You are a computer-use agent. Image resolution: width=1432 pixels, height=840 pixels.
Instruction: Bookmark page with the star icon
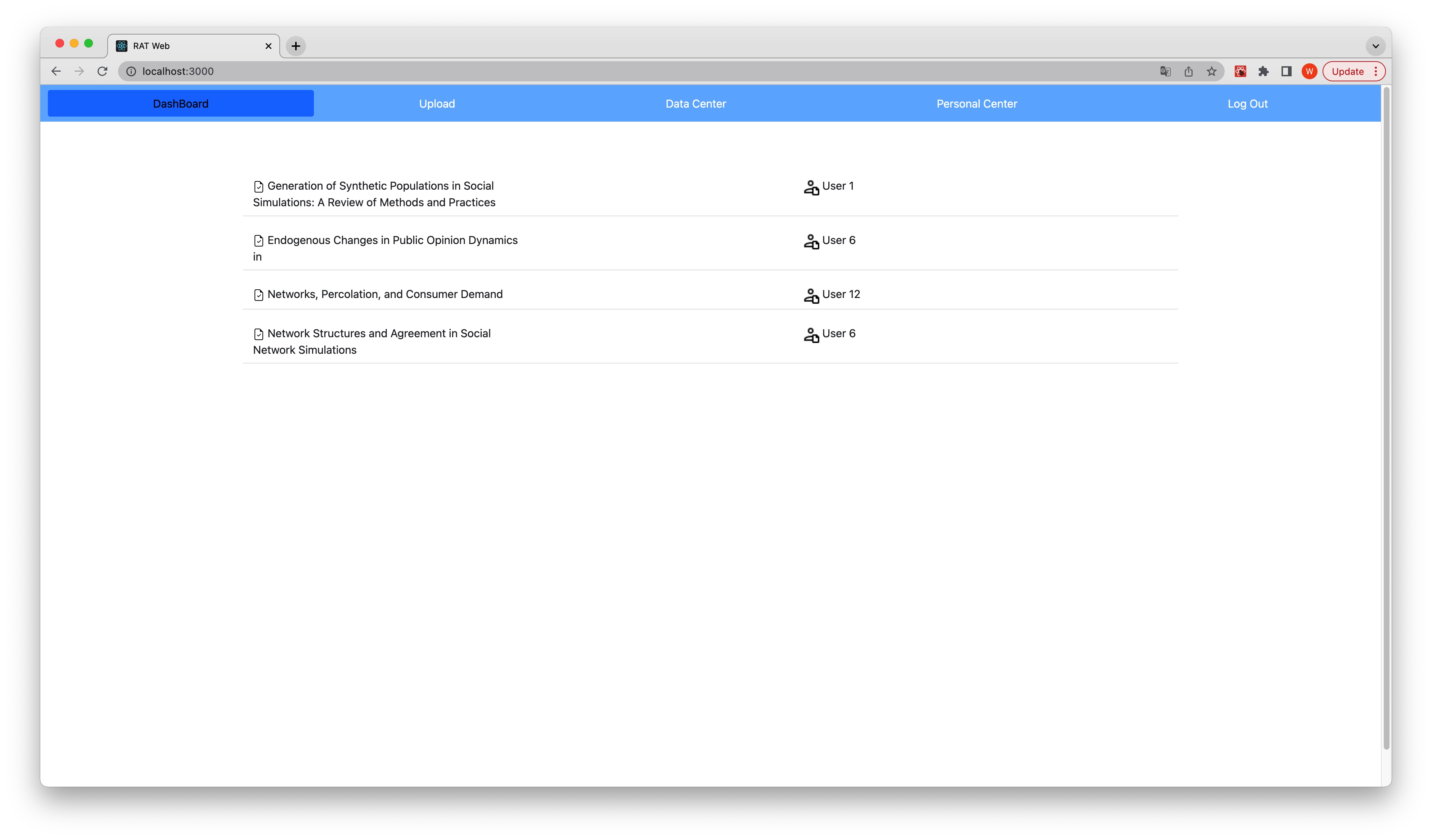click(1212, 71)
